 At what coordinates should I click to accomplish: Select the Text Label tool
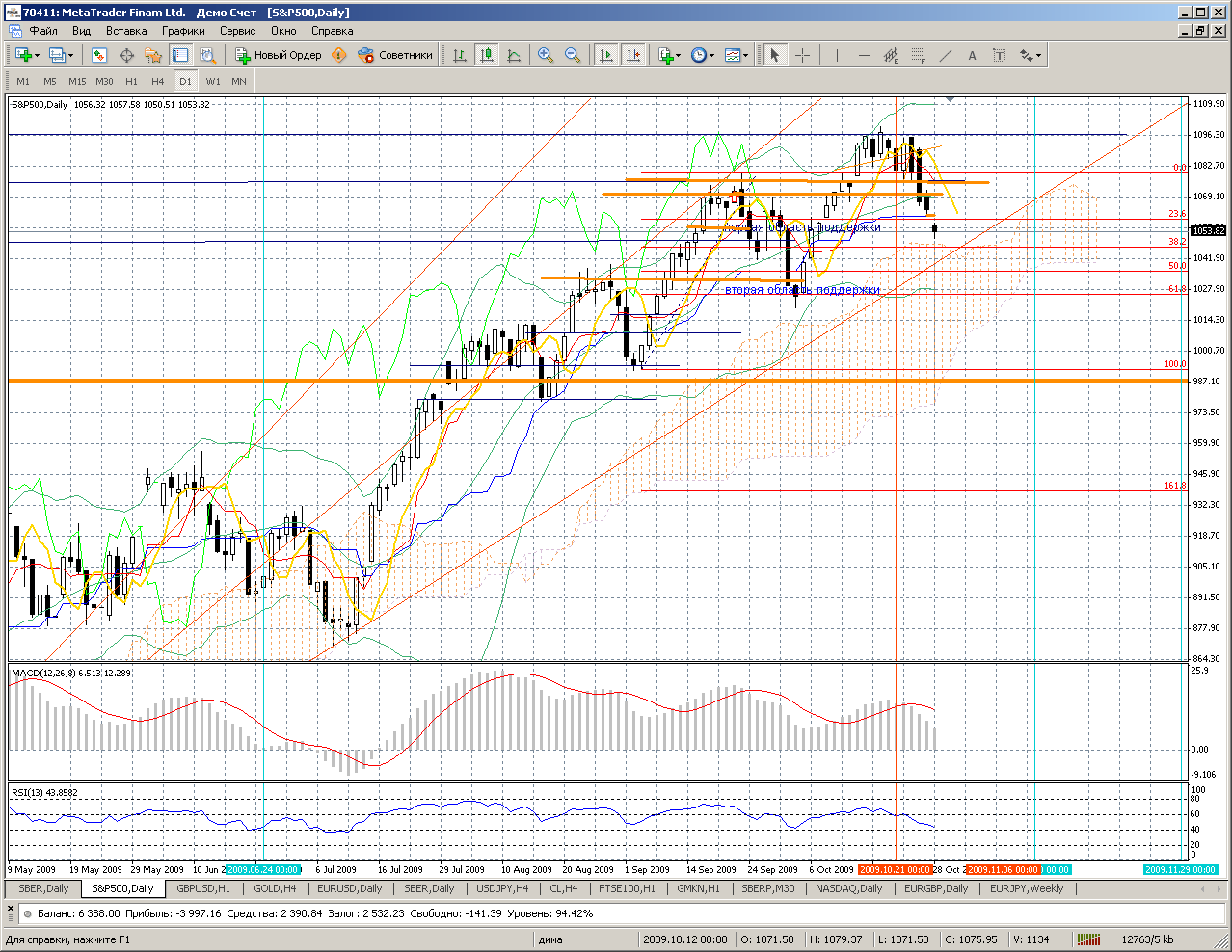(x=972, y=55)
